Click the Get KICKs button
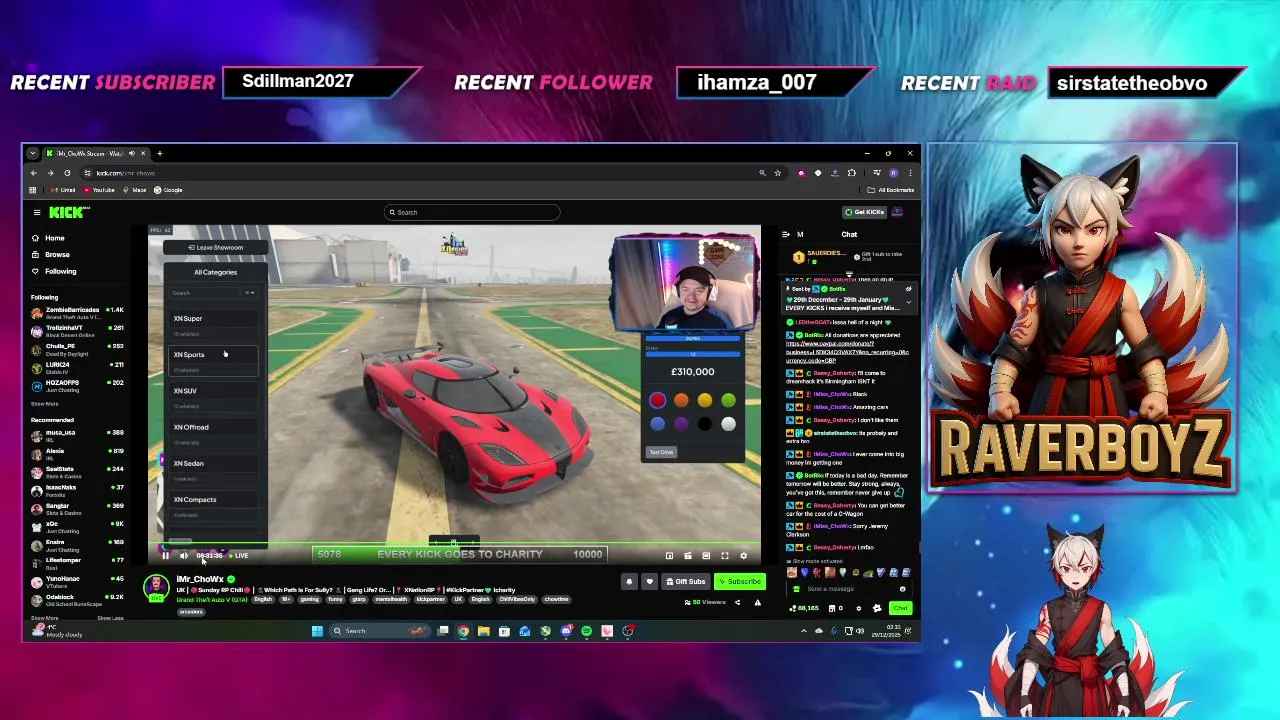 click(865, 212)
